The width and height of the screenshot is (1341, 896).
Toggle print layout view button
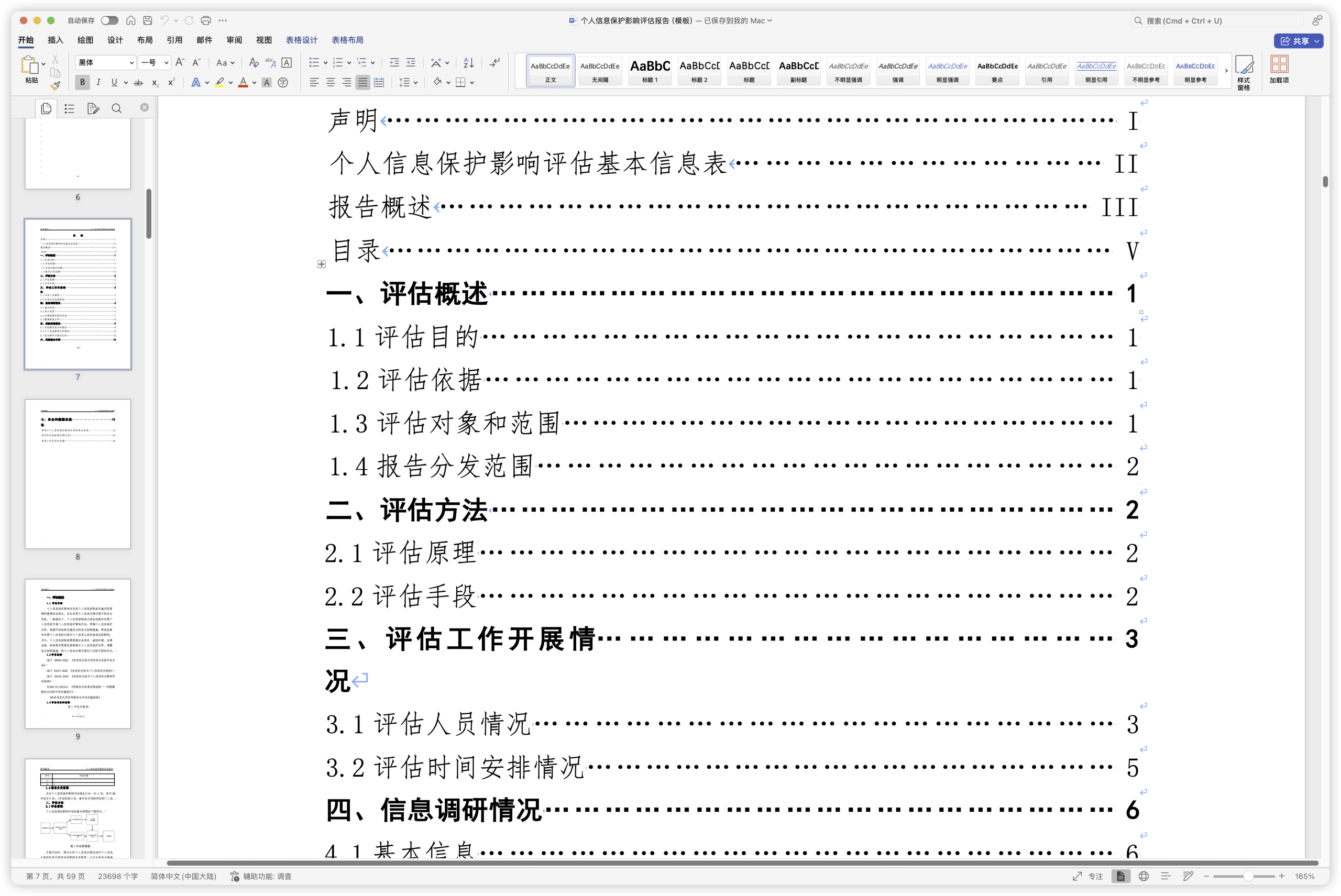[1120, 876]
